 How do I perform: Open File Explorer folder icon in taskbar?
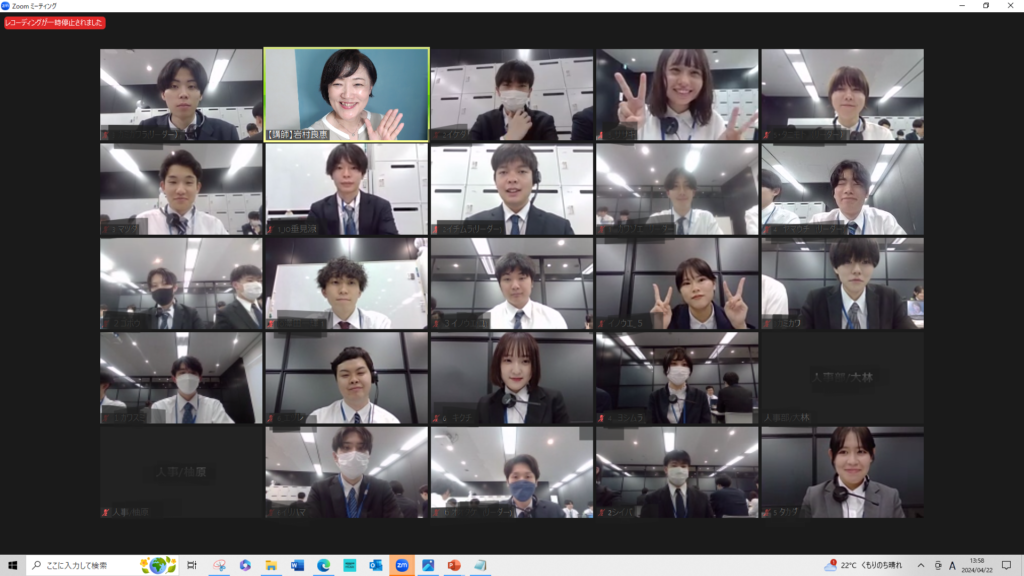point(271,565)
